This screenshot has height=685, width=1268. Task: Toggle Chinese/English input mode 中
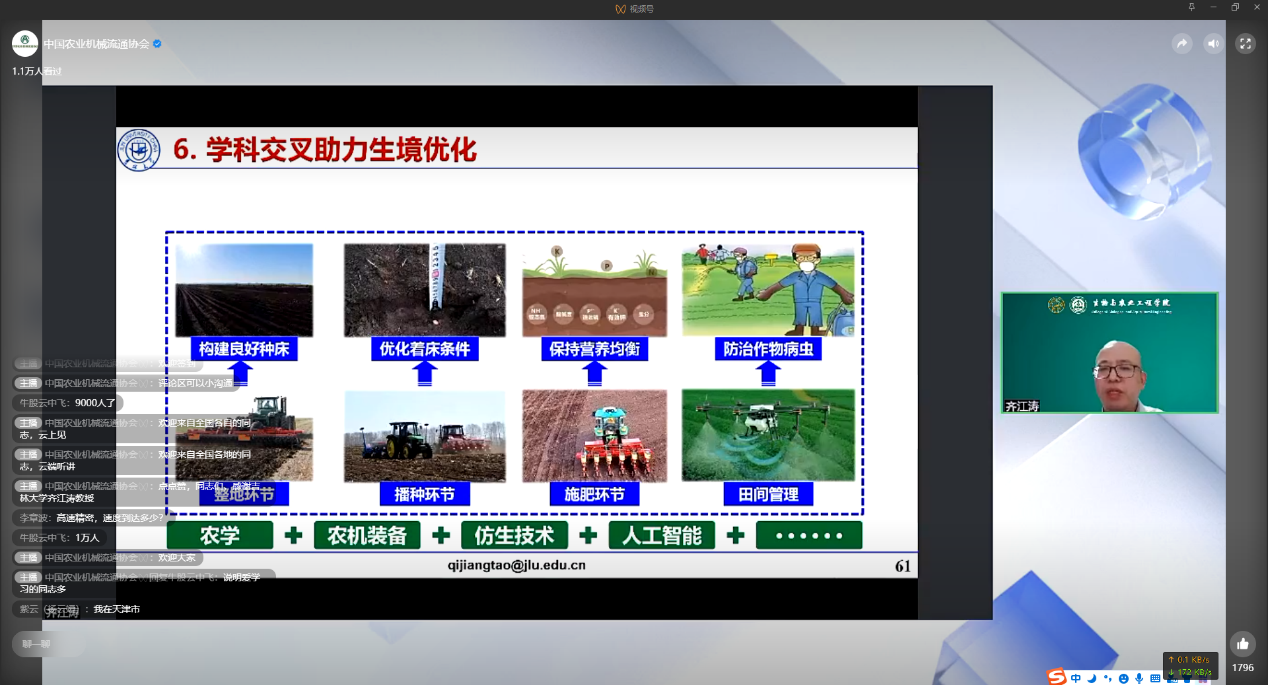pyautogui.click(x=1076, y=678)
